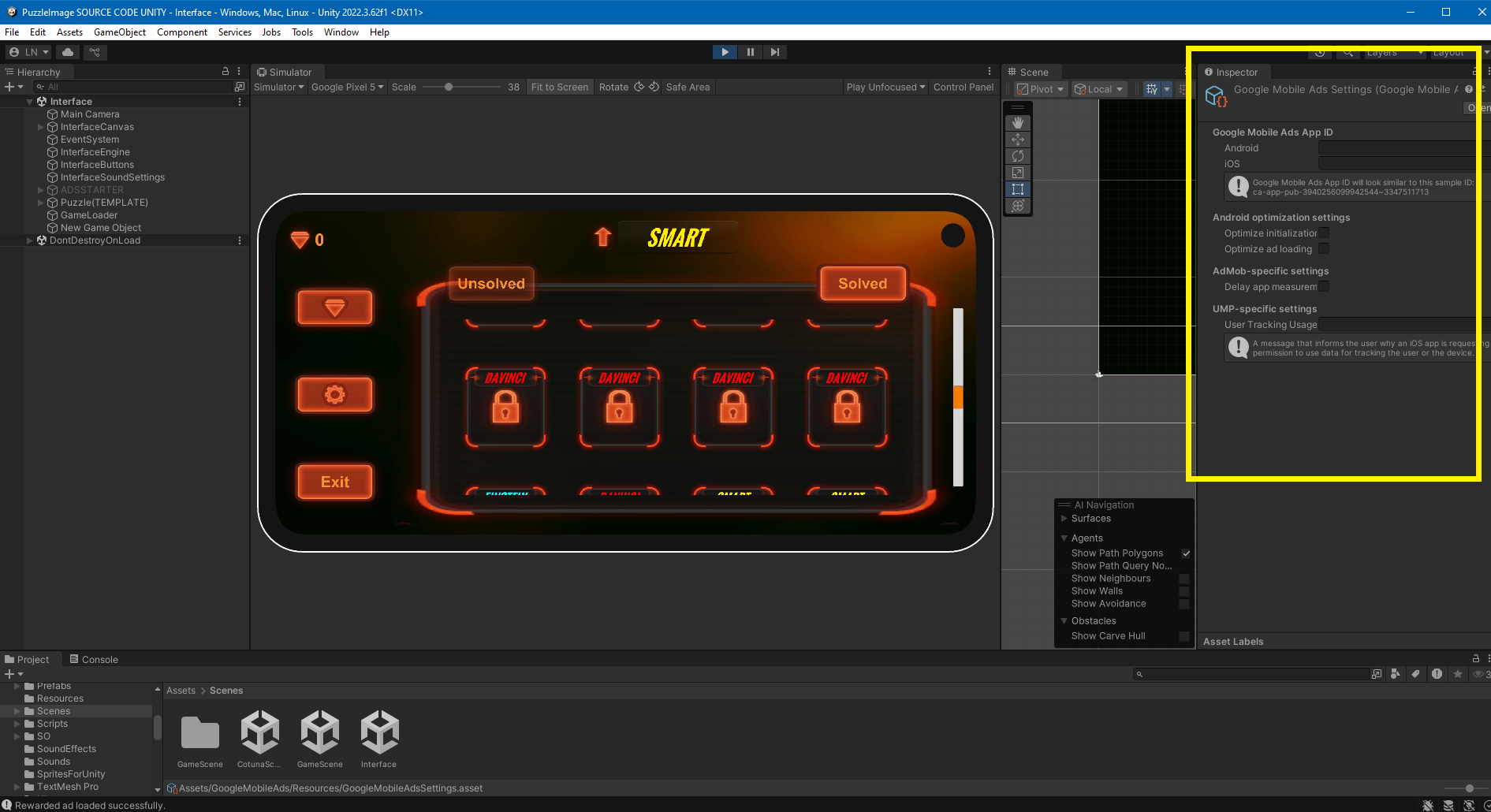
Task: Collapse the Agents section in AI Navigation
Action: point(1064,538)
